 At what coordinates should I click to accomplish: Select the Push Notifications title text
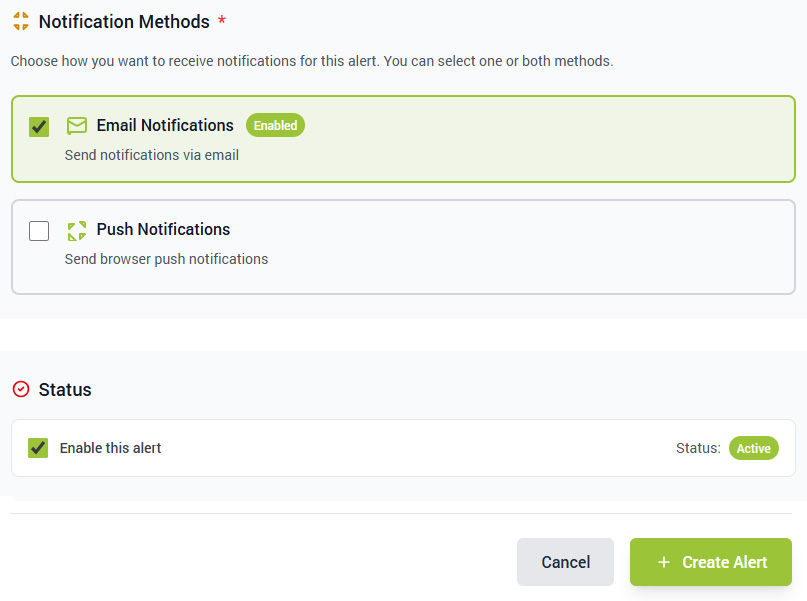coord(163,230)
